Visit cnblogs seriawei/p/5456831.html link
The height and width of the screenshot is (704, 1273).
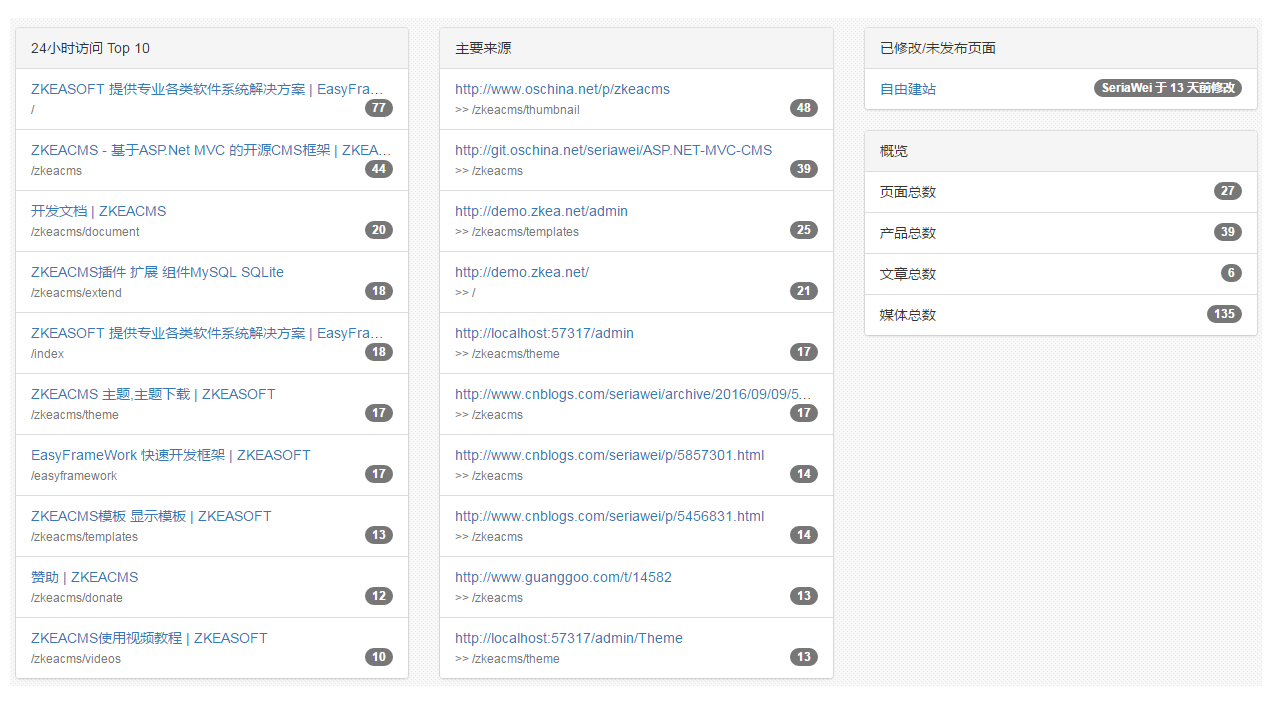tap(609, 516)
